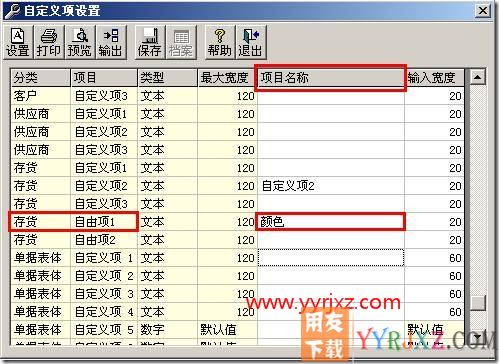499x364 pixels.
Task: Click the 存货 category cell of 自由项1 row
Action: 41,222
